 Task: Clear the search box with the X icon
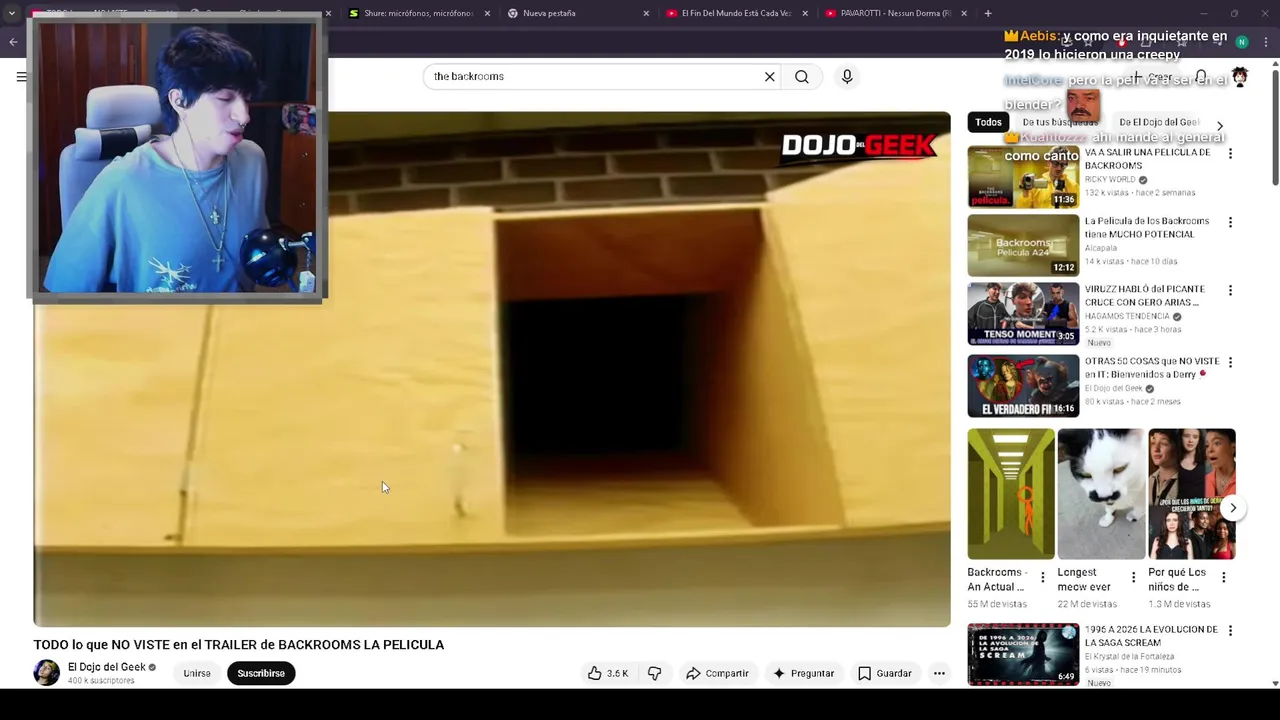[x=769, y=77]
